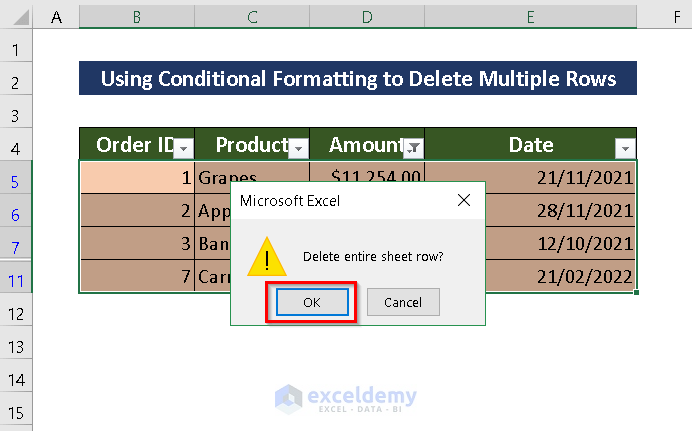Select row 11 header
Image resolution: width=692 pixels, height=431 pixels.
[16, 280]
